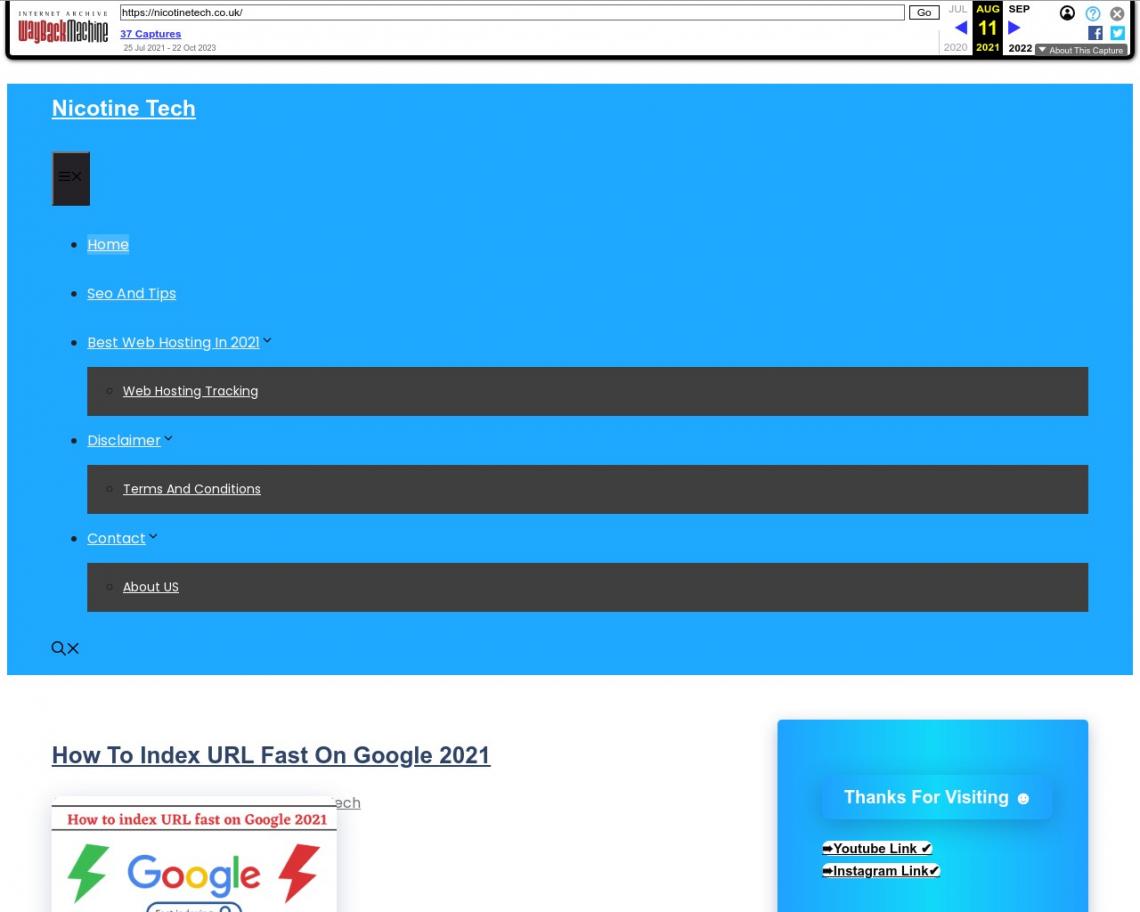Go to previous capture with left arrow

pos(960,28)
